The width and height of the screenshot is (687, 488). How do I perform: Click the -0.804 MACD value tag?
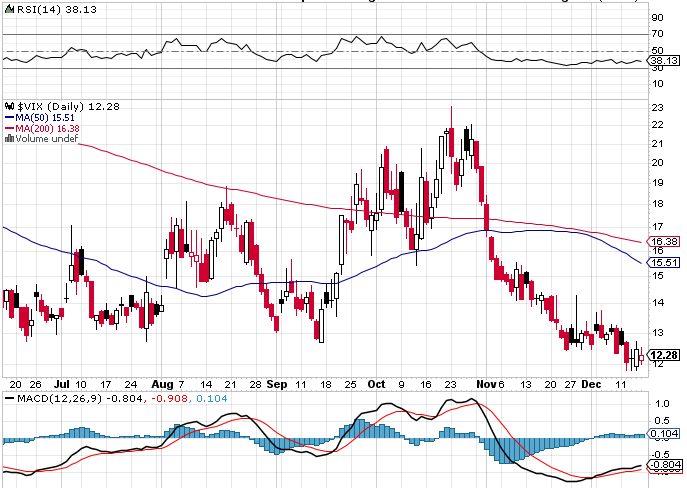coord(665,465)
